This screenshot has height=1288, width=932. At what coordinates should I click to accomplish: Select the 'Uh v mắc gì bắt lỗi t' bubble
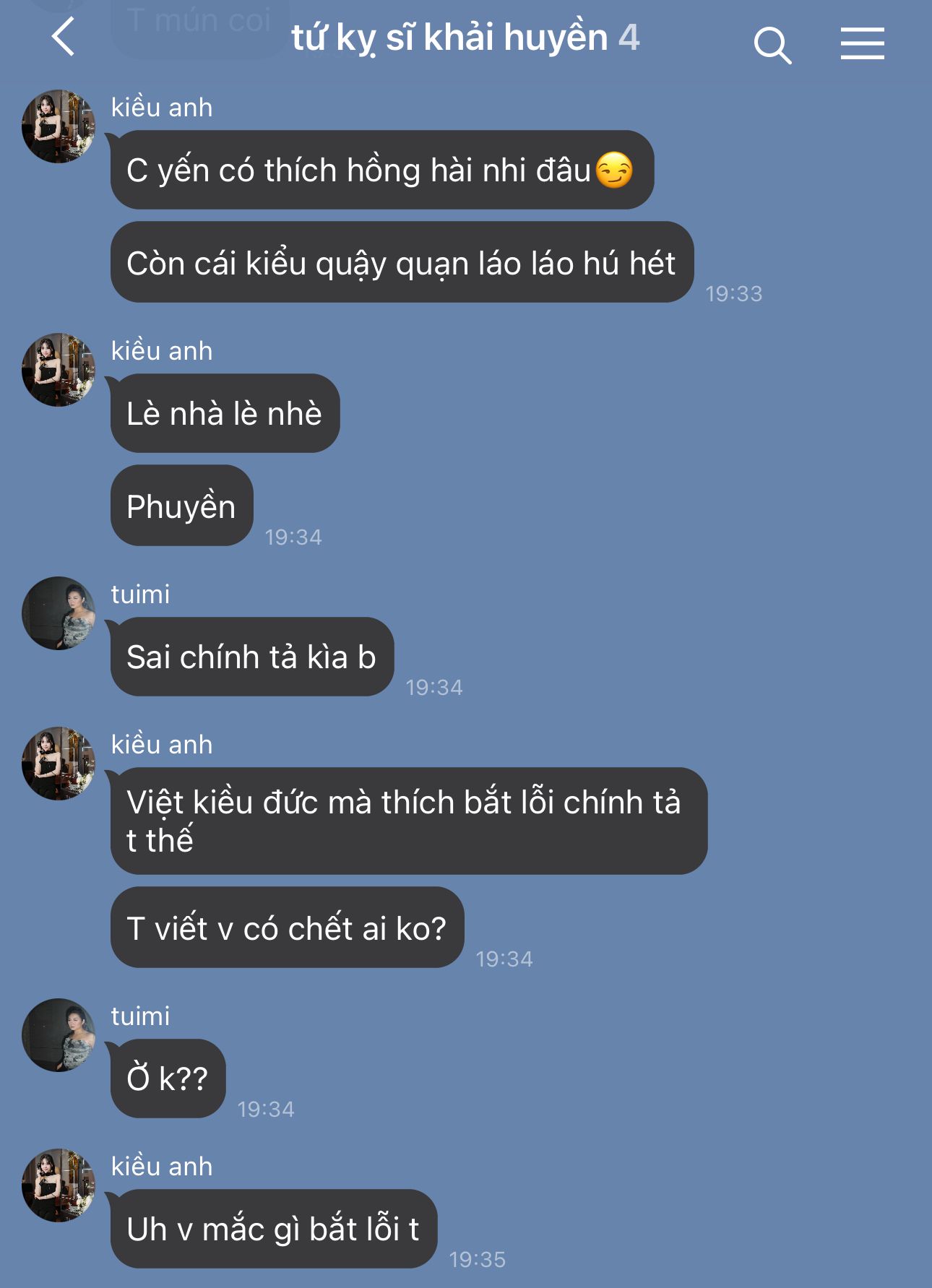[274, 1229]
